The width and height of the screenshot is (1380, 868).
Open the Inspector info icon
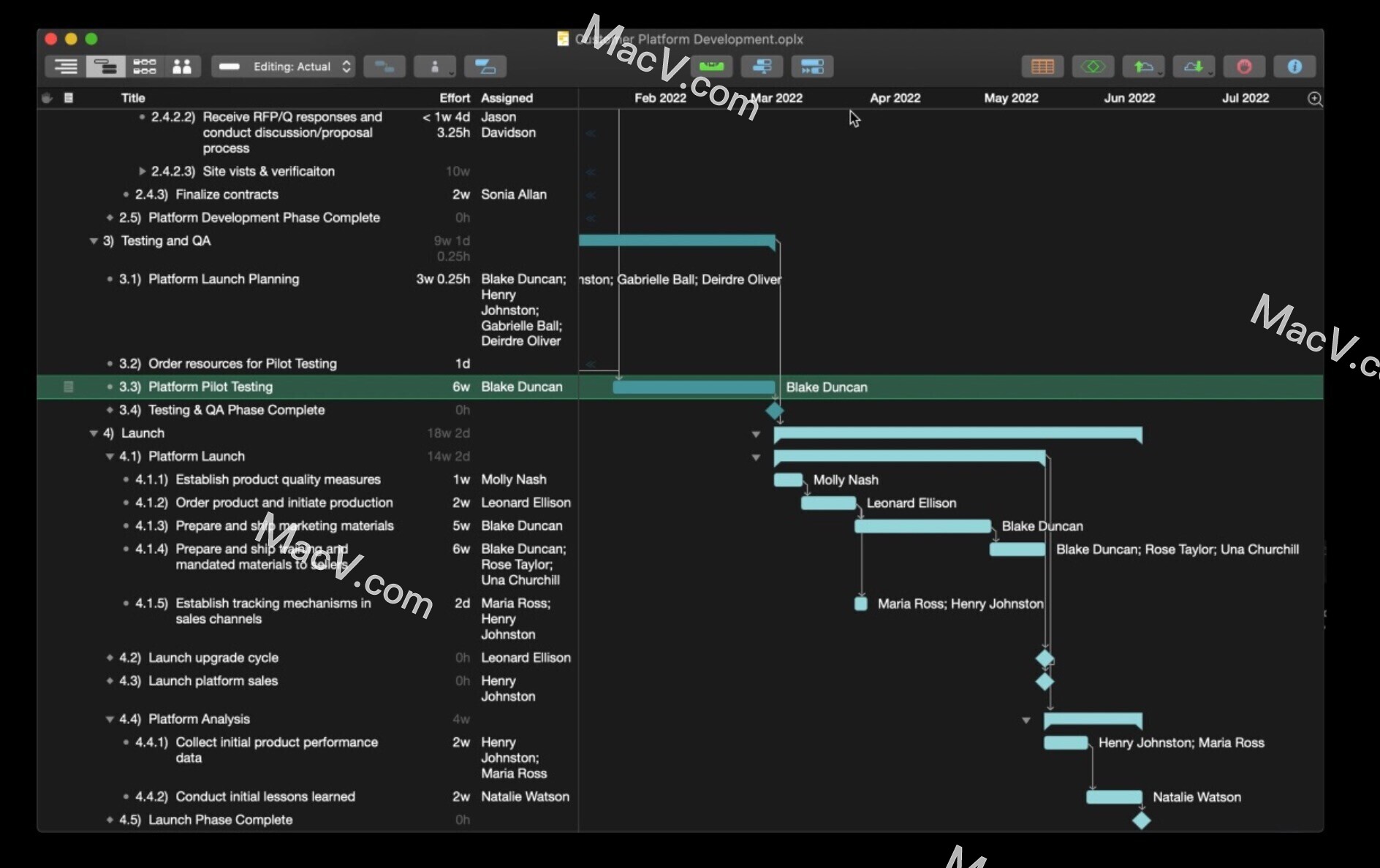point(1293,66)
